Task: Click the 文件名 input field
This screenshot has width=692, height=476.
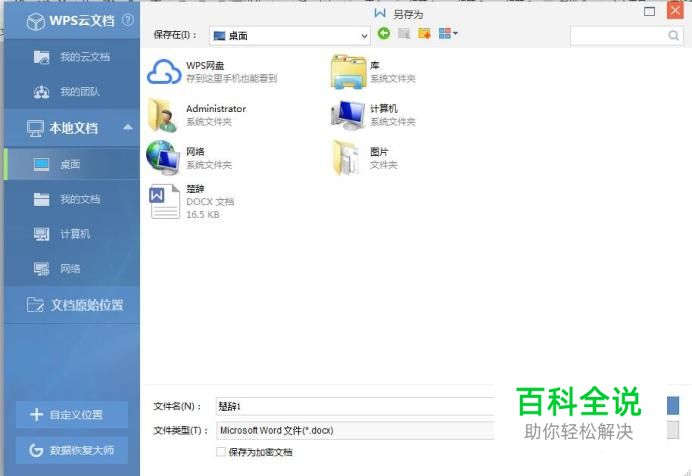Action: pos(355,406)
